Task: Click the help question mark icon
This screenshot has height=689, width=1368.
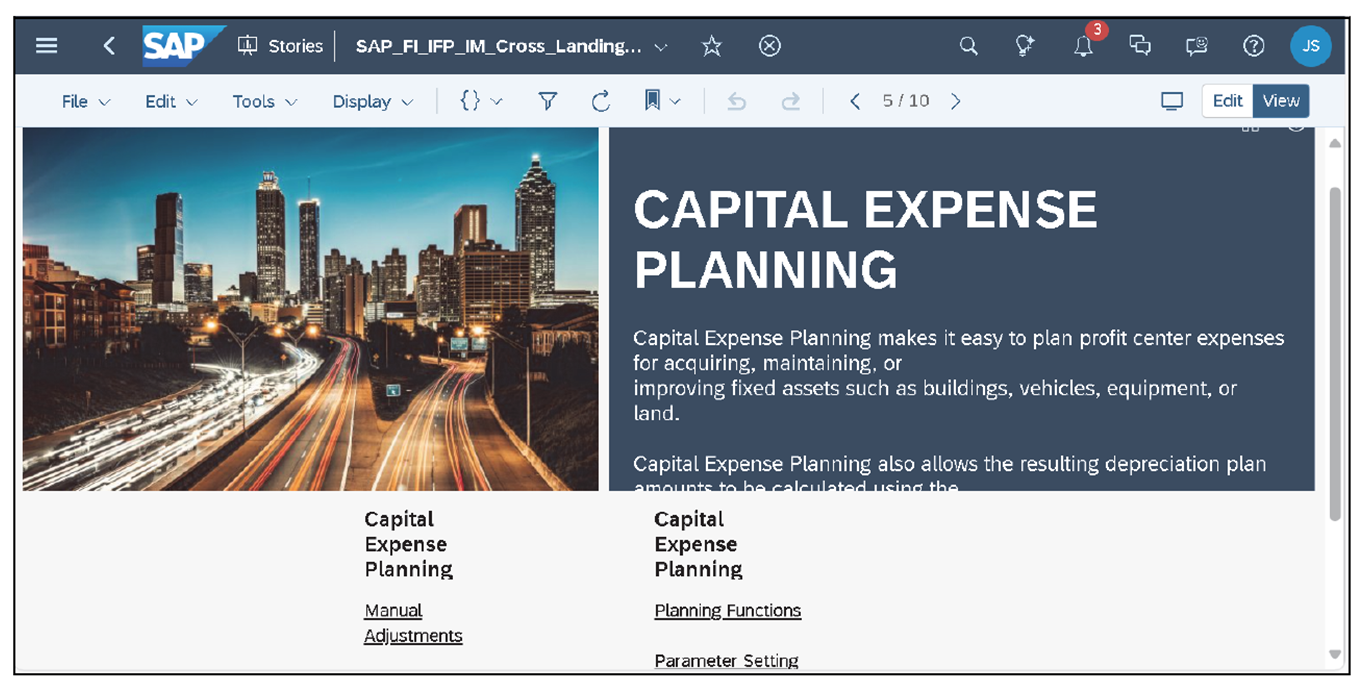Action: pyautogui.click(x=1253, y=46)
